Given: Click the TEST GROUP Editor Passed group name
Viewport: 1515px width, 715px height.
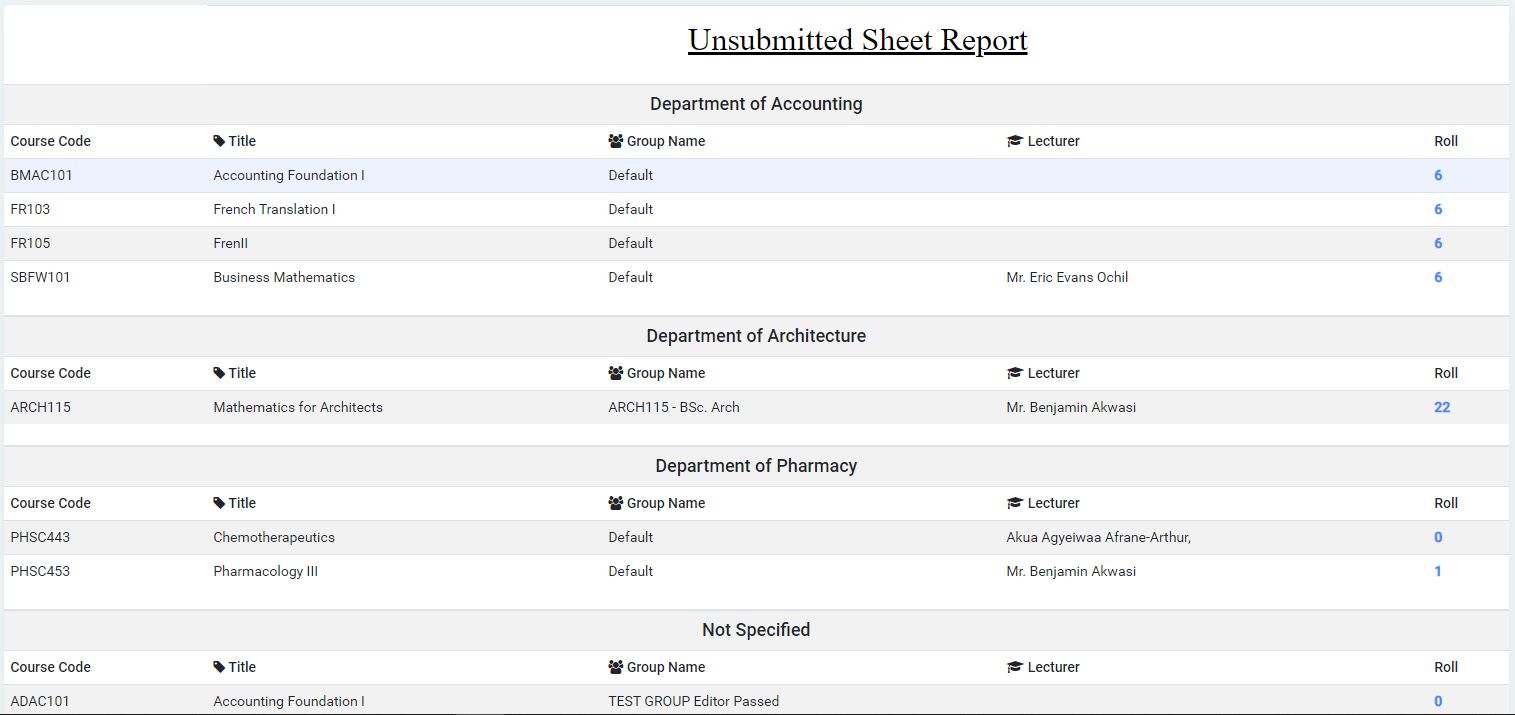Looking at the screenshot, I should [694, 701].
